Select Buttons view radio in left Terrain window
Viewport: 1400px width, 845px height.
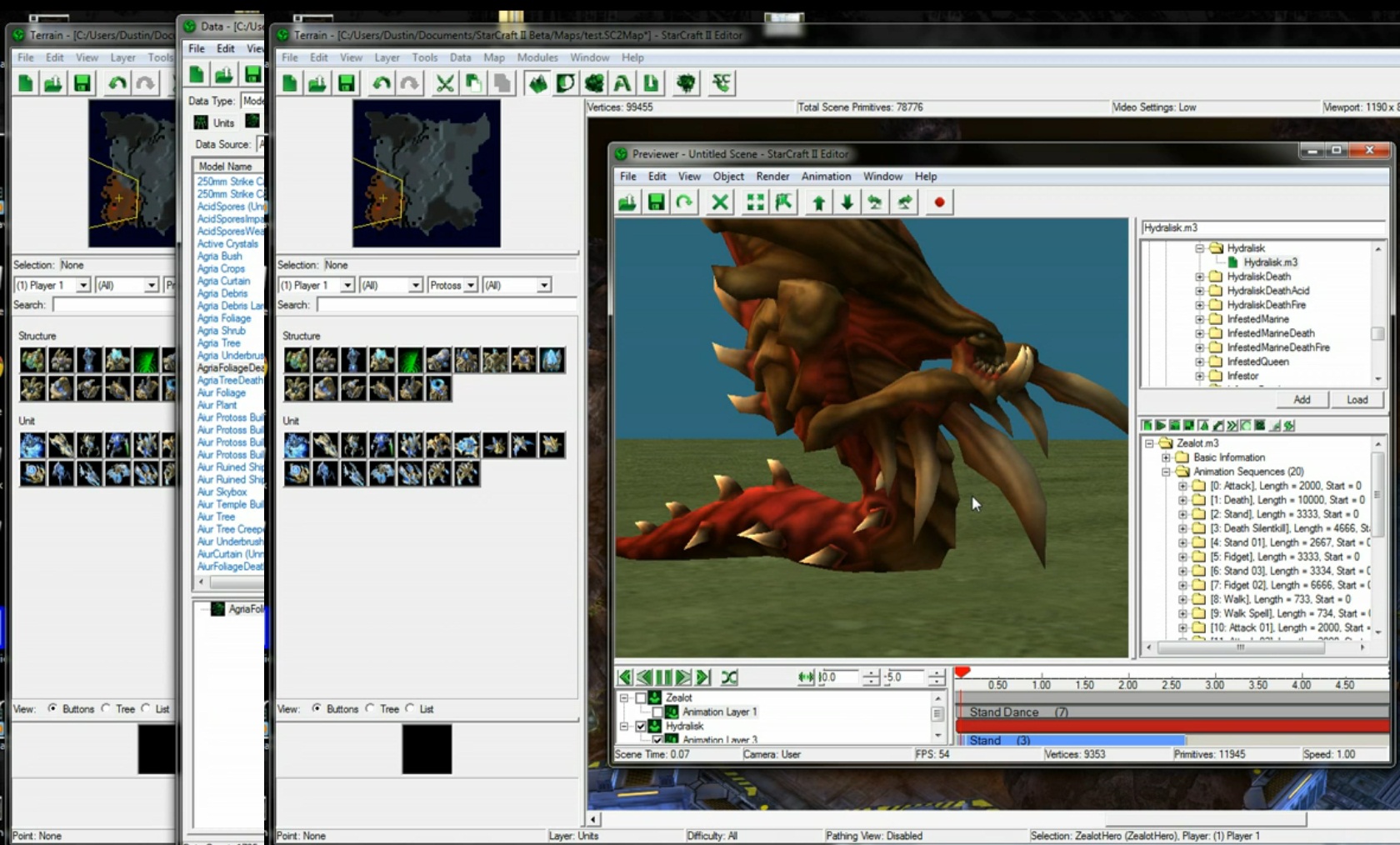tap(52, 708)
